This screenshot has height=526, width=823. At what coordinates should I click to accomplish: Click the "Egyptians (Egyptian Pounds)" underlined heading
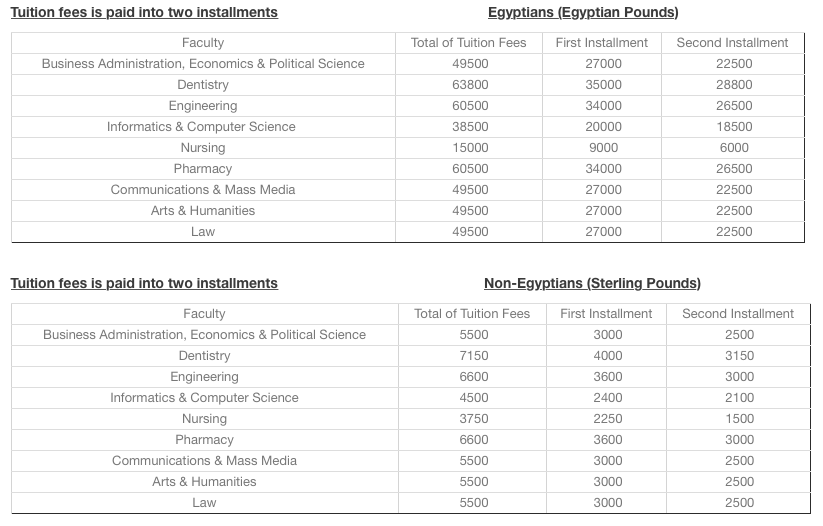coord(583,13)
